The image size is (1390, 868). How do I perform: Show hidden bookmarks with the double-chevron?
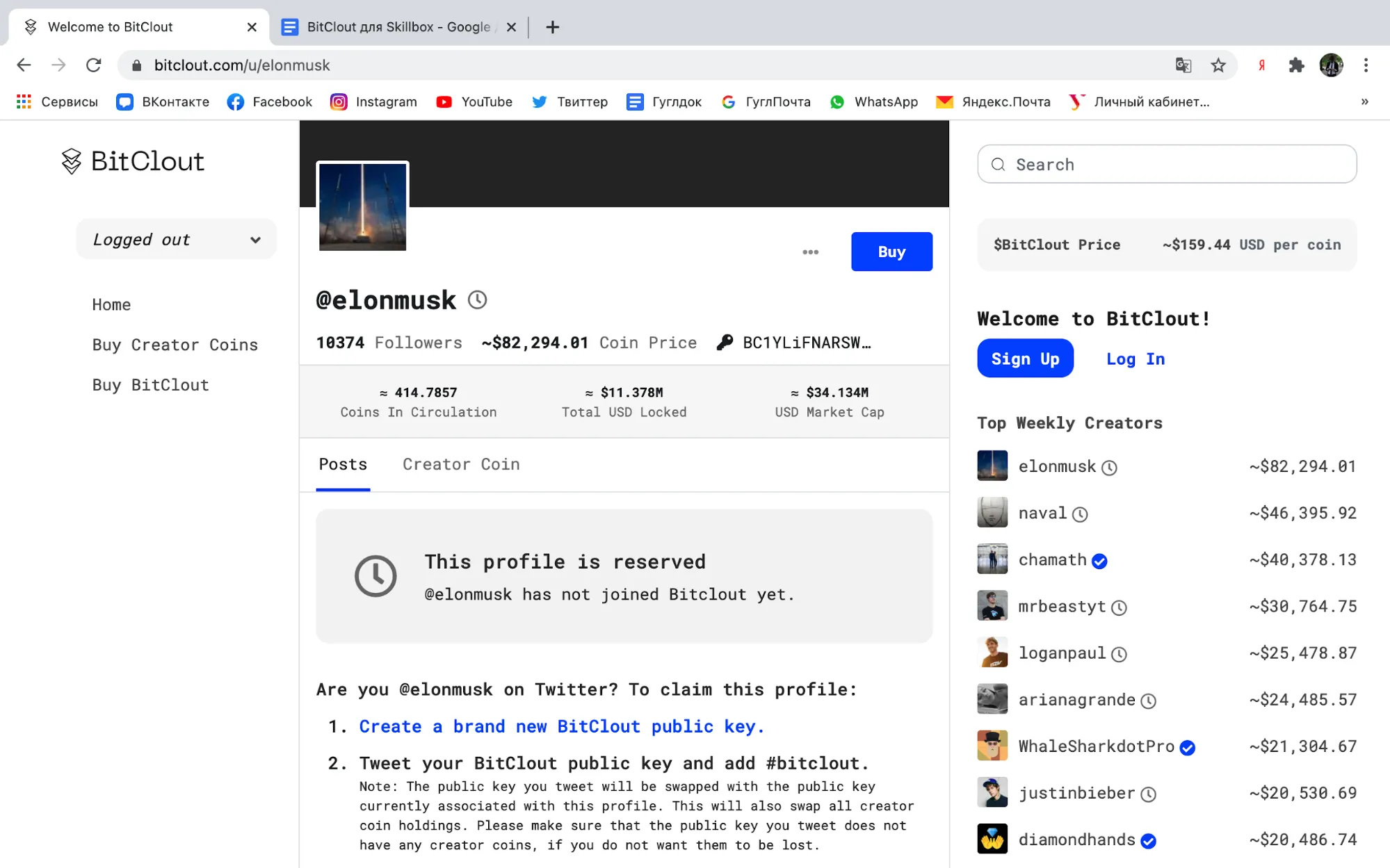click(x=1364, y=101)
